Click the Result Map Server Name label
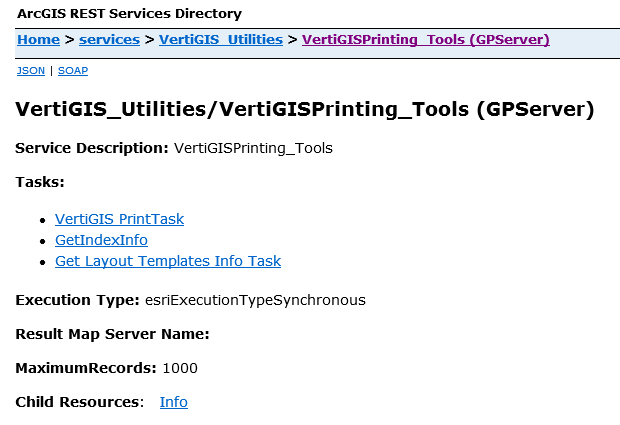 click(112, 334)
